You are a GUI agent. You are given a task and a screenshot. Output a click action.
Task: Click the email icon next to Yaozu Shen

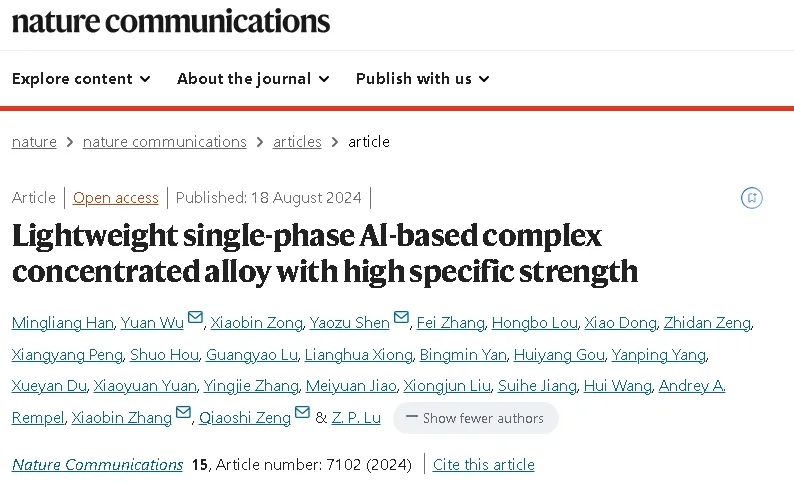(x=401, y=317)
